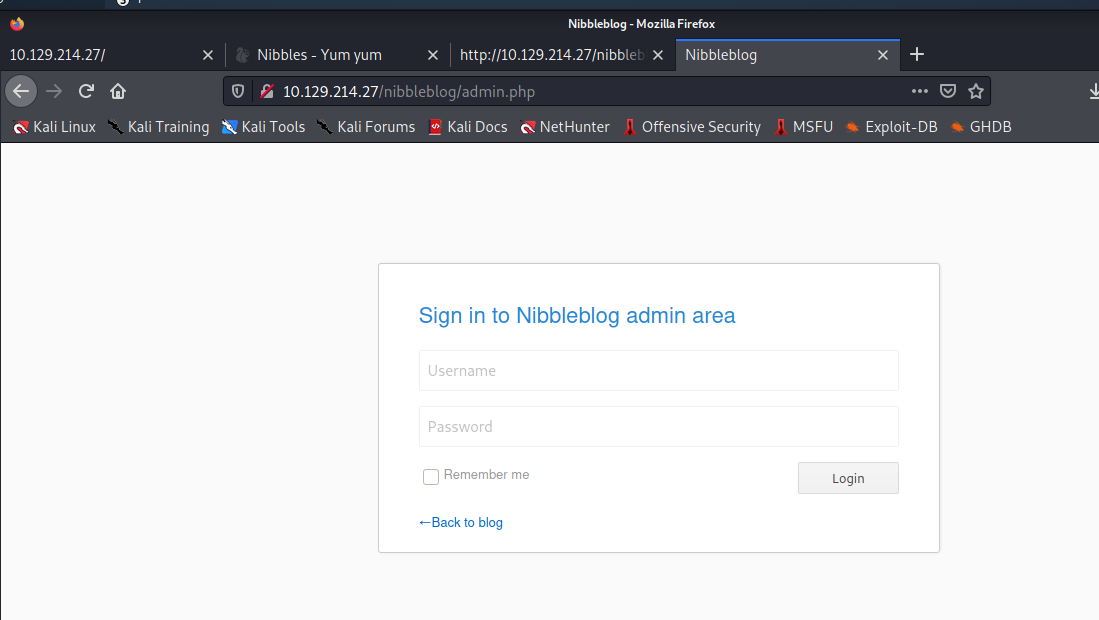The image size is (1099, 620).
Task: Reload the current page
Action: [86, 91]
